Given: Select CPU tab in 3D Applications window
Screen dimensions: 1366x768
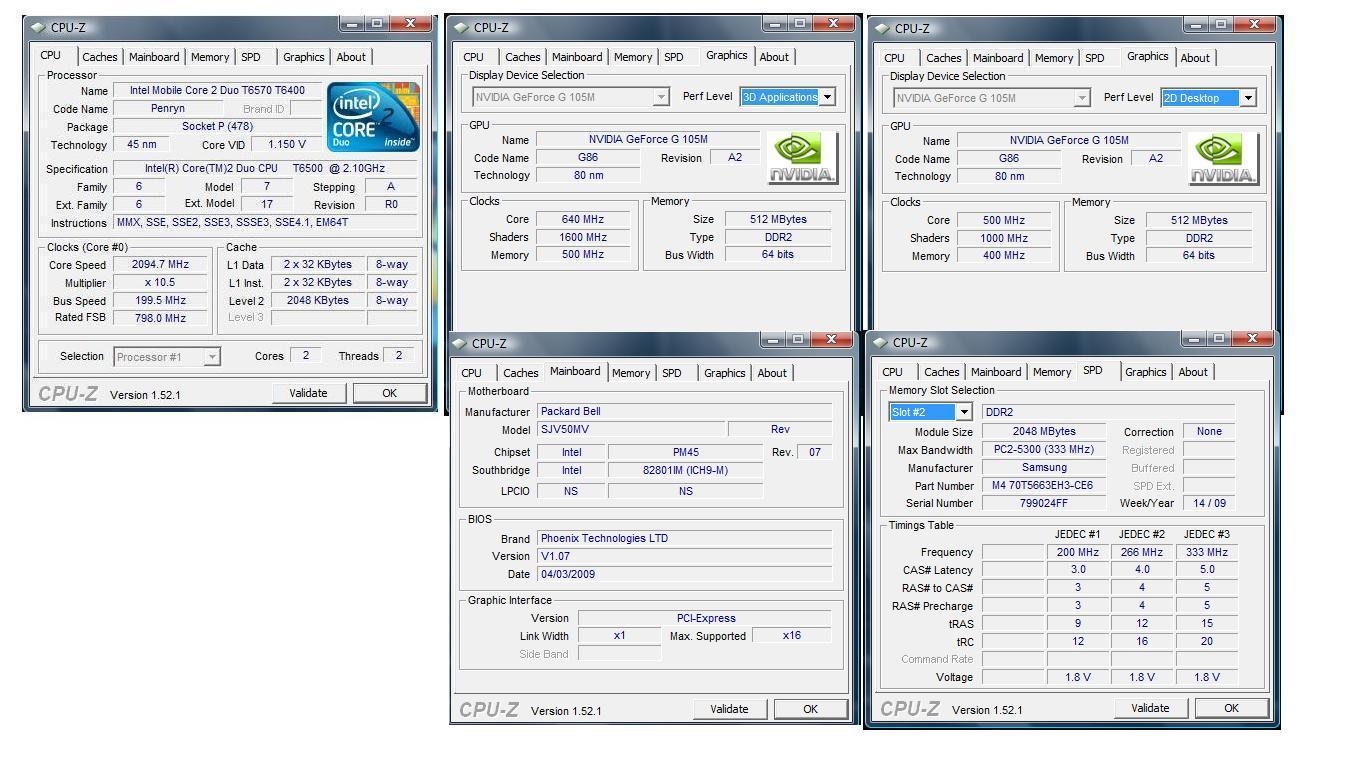Looking at the screenshot, I should pos(473,57).
